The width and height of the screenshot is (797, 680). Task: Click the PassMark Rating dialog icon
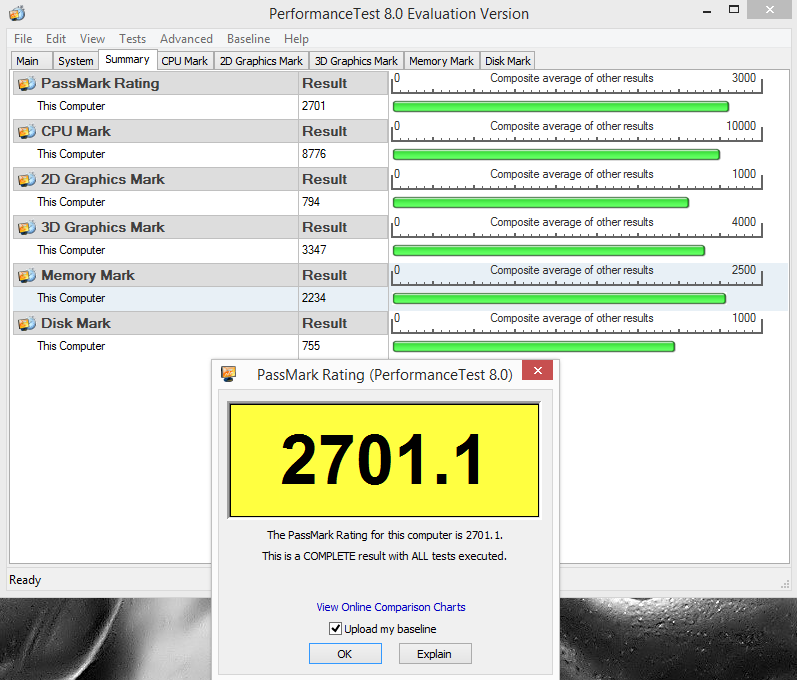coord(229,374)
